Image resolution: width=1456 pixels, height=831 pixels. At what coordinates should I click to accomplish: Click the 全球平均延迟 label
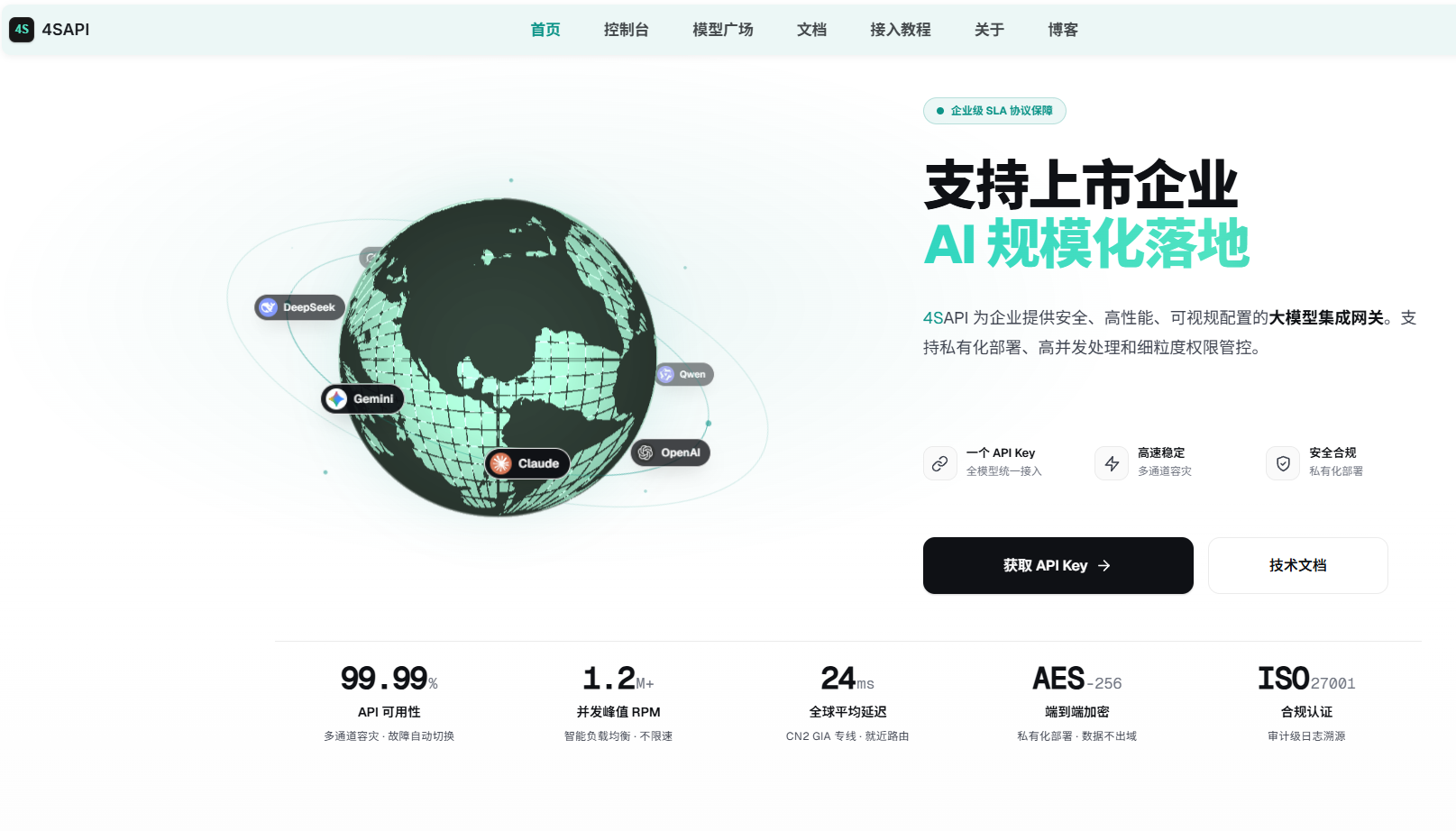pos(847,712)
